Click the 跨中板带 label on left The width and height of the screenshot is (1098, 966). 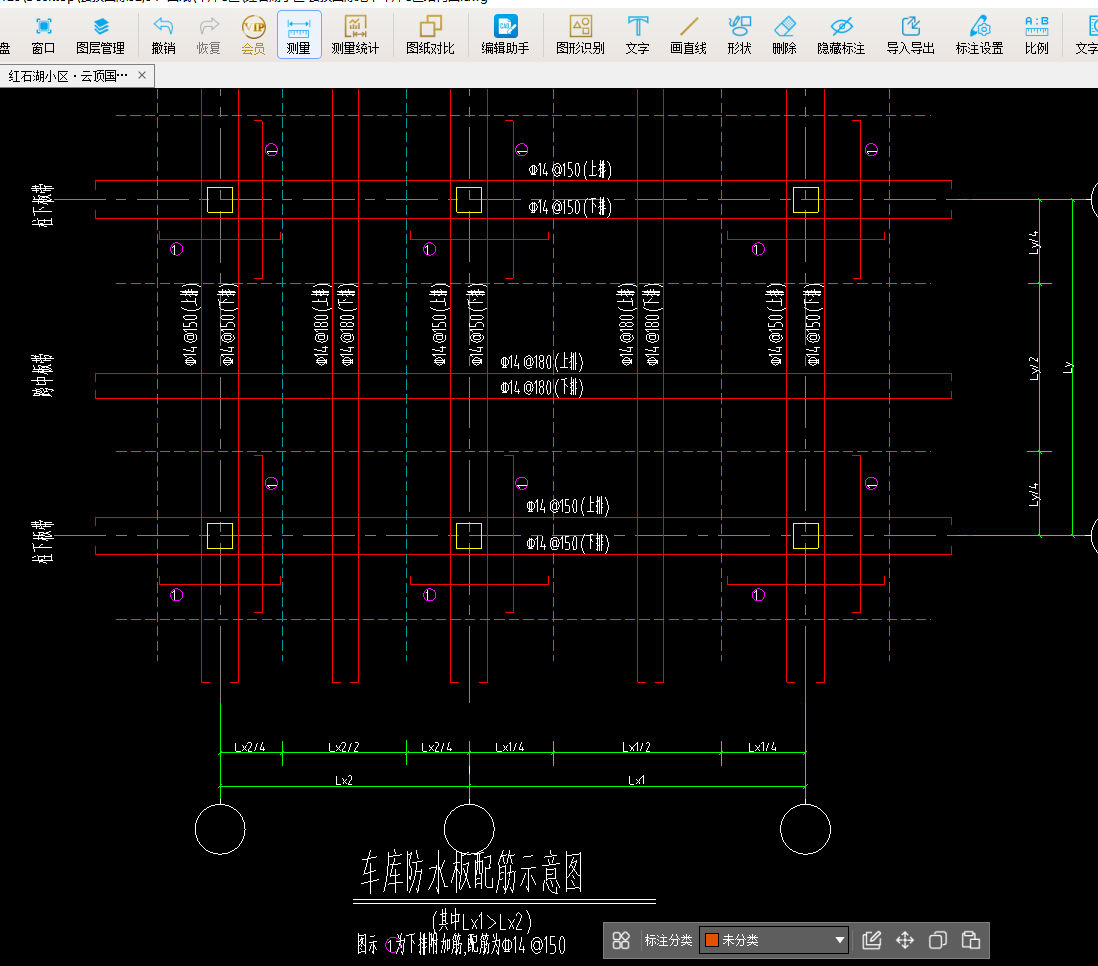[43, 375]
